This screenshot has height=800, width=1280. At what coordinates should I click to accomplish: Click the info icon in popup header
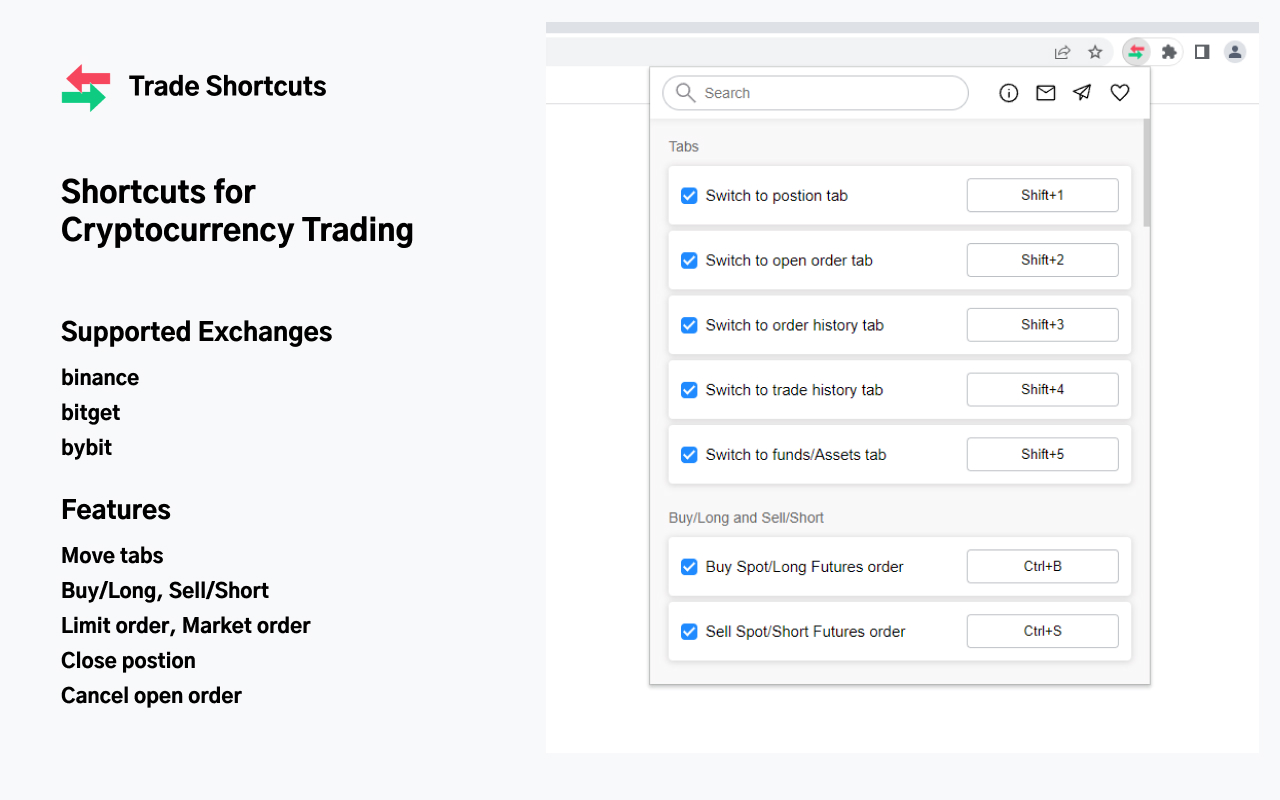tap(1009, 93)
